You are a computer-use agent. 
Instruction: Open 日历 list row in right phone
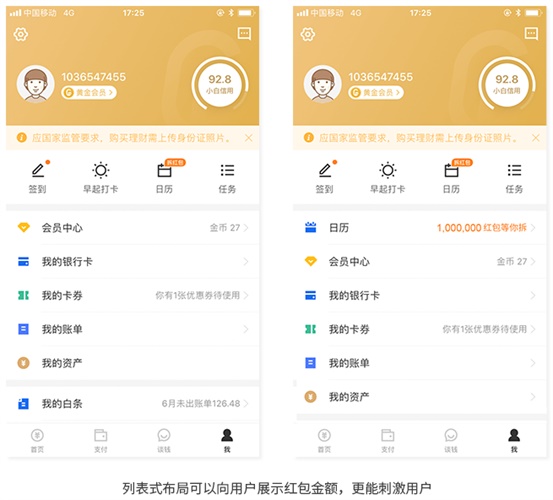[x=420, y=228]
